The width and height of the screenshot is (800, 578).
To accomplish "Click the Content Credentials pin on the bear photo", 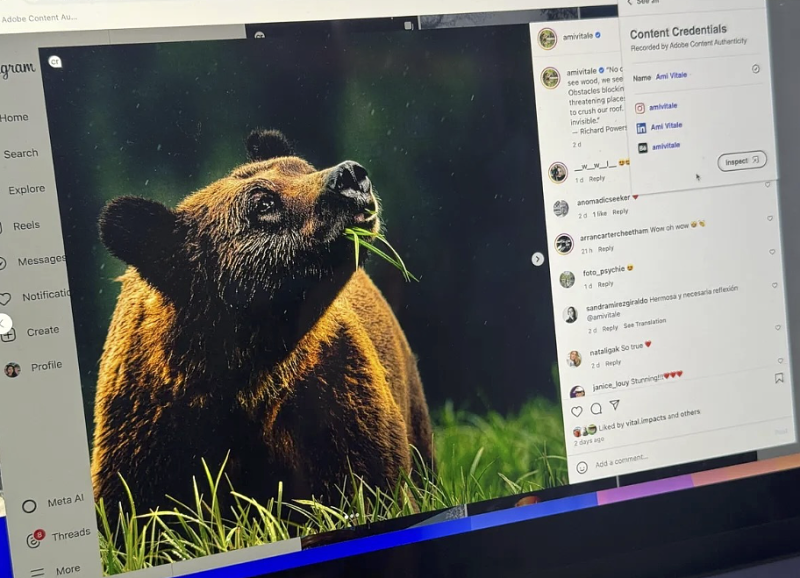I will pyautogui.click(x=55, y=62).
